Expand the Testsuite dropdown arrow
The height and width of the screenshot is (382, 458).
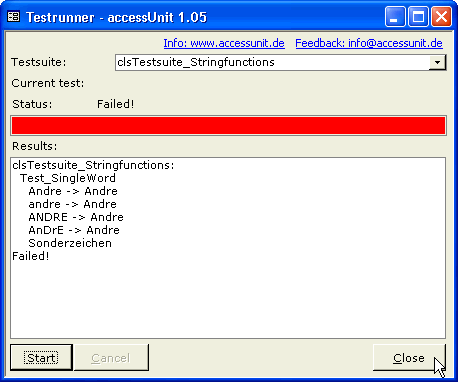click(x=437, y=62)
